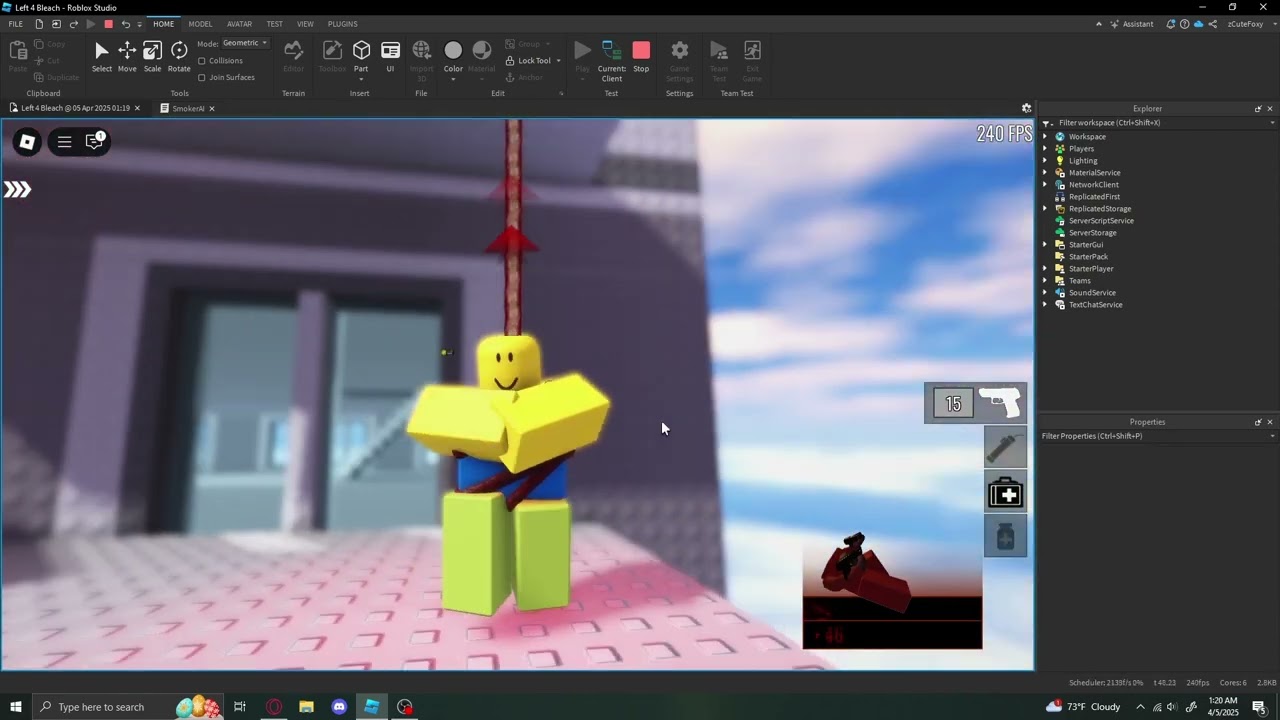Viewport: 1280px width, 720px height.
Task: Switch to the MODEL ribbon tab
Action: click(200, 24)
